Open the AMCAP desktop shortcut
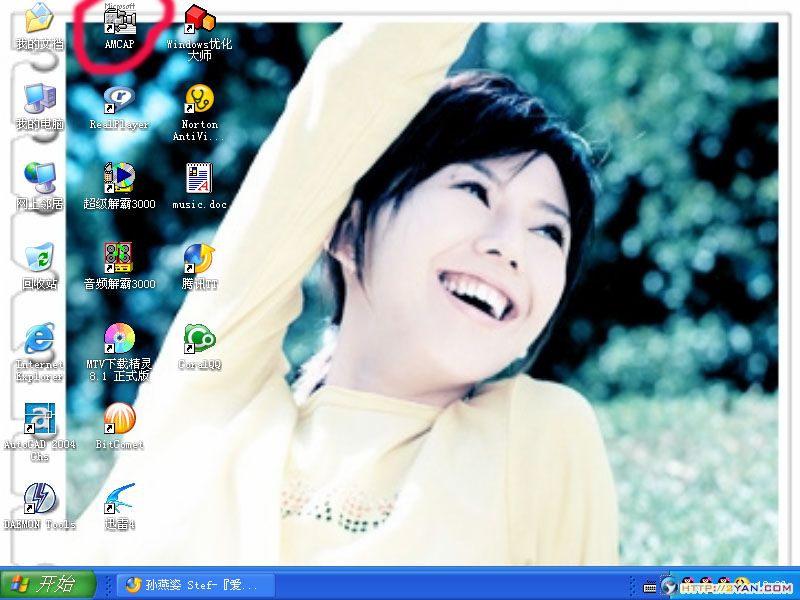Viewport: 800px width, 600px height. coord(119,20)
